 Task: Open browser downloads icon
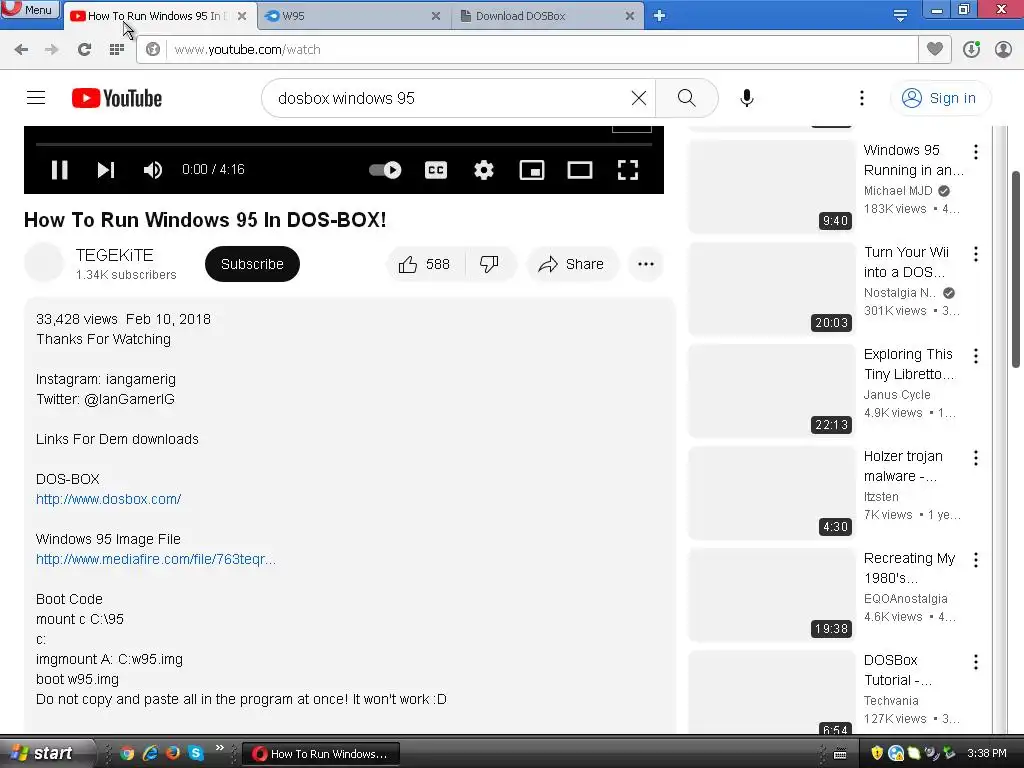pyautogui.click(x=971, y=50)
